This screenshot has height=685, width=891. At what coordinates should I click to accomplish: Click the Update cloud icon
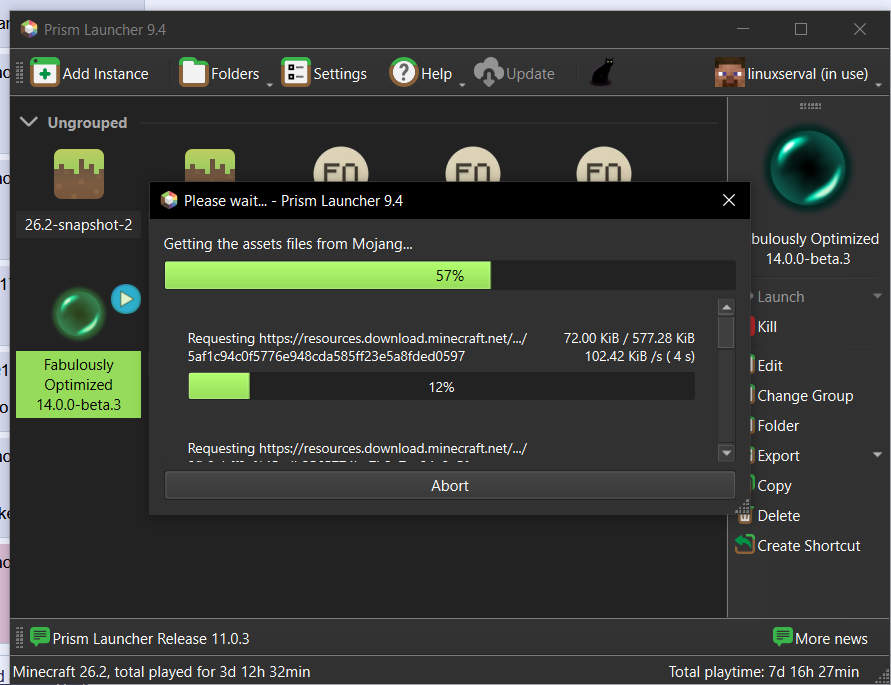point(489,73)
